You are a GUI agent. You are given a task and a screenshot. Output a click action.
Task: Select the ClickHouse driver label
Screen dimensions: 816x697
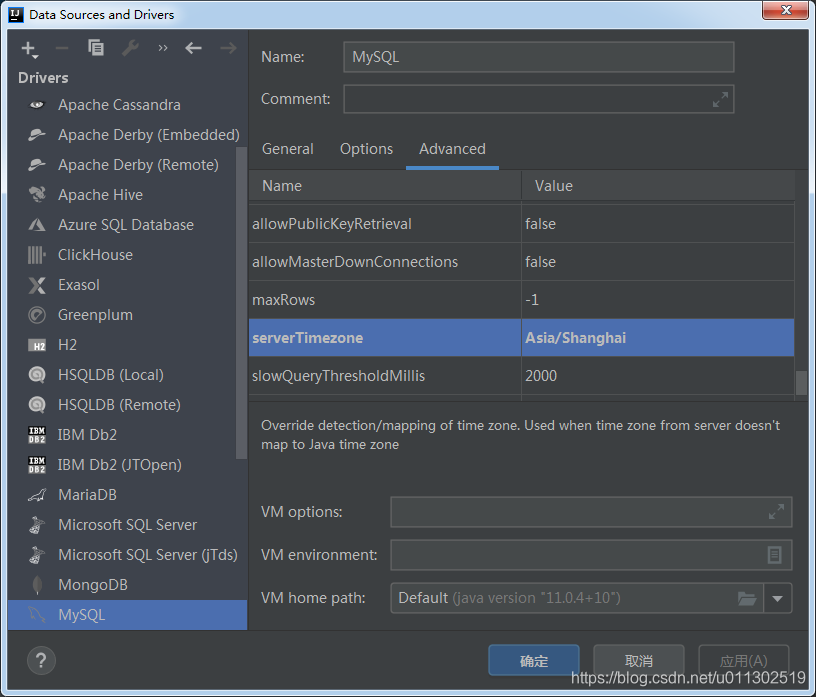(x=95, y=255)
